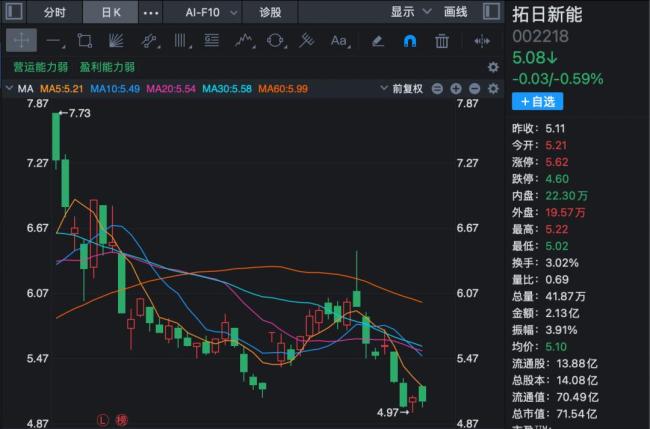Click the 外盘 19.57万 value
The height and width of the screenshot is (429, 650).
(565, 213)
